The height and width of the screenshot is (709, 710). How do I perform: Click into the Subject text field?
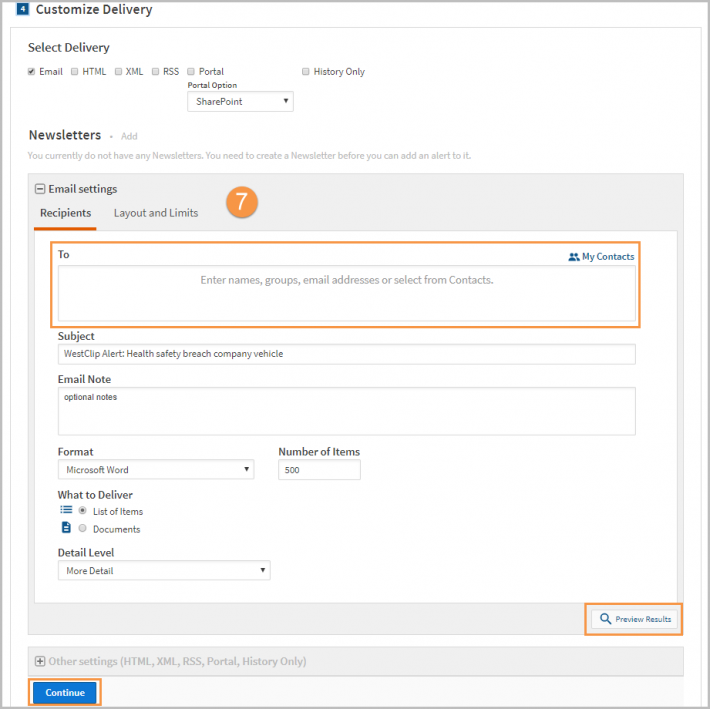(346, 354)
